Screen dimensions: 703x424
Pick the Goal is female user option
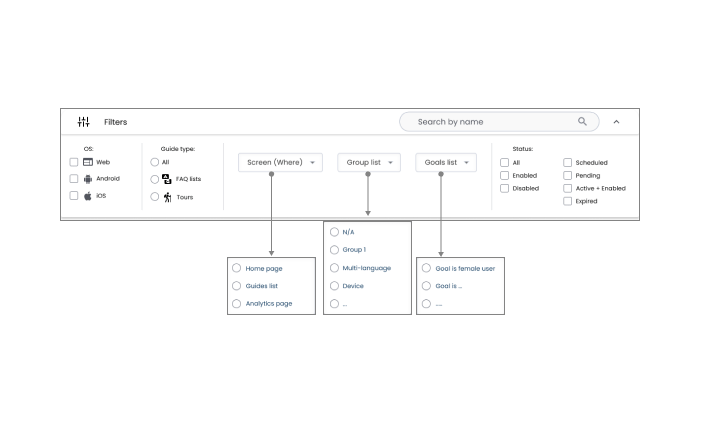(426, 268)
